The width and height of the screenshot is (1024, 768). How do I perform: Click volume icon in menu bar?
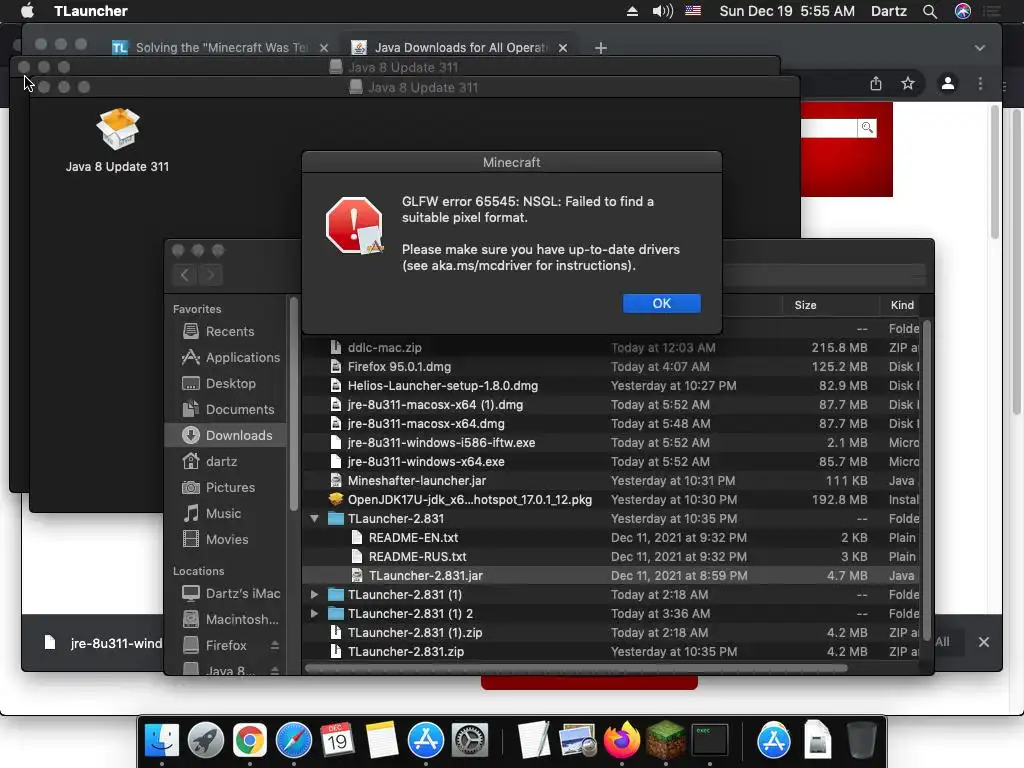(662, 11)
